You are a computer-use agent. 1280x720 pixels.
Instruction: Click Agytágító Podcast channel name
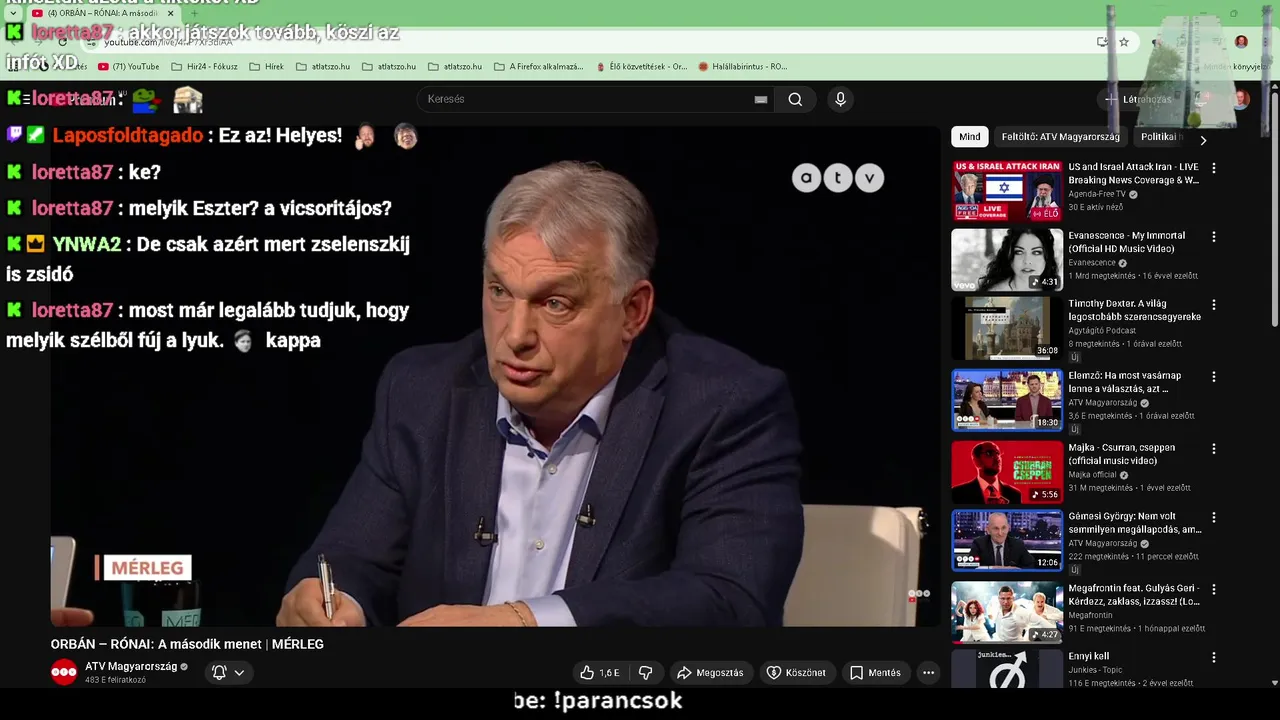1102,330
